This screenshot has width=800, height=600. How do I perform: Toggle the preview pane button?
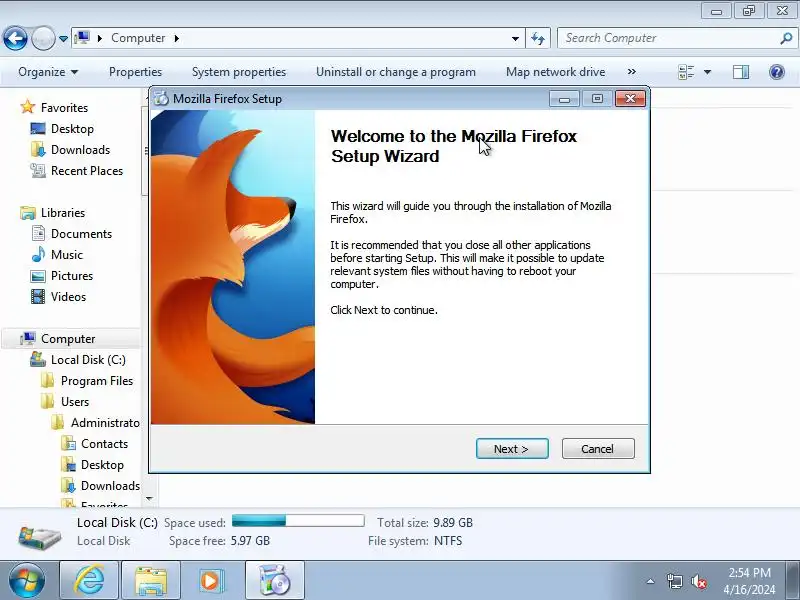click(x=741, y=72)
